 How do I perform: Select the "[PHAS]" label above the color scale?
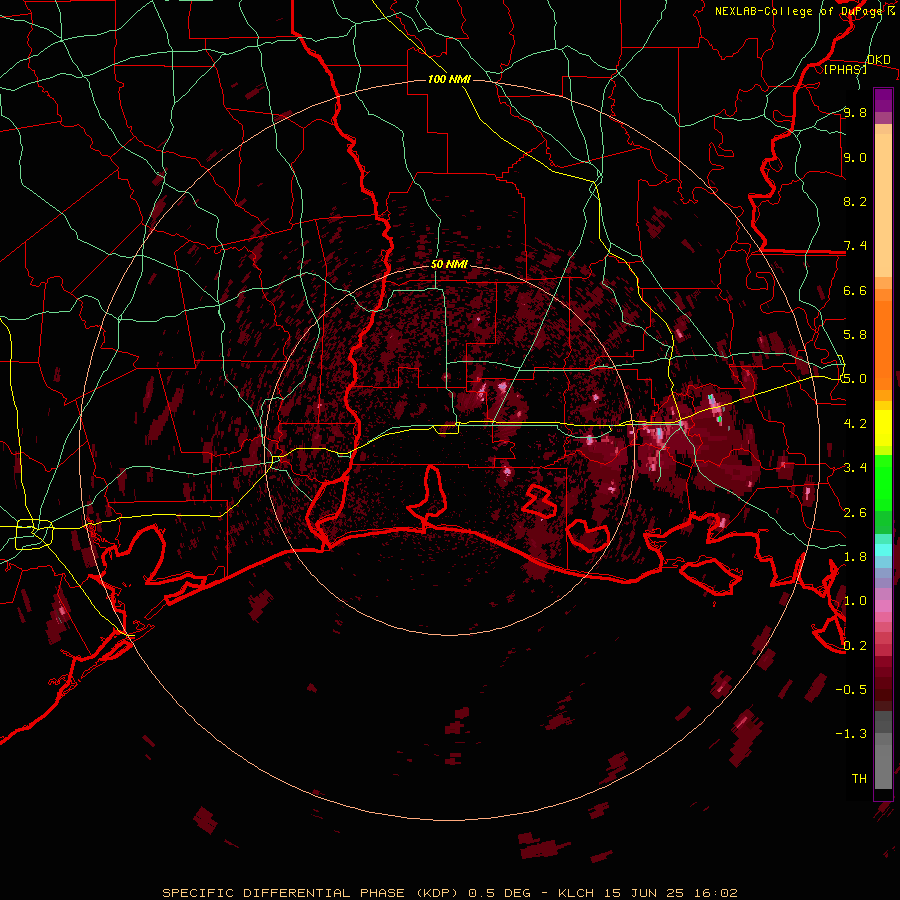click(x=846, y=70)
